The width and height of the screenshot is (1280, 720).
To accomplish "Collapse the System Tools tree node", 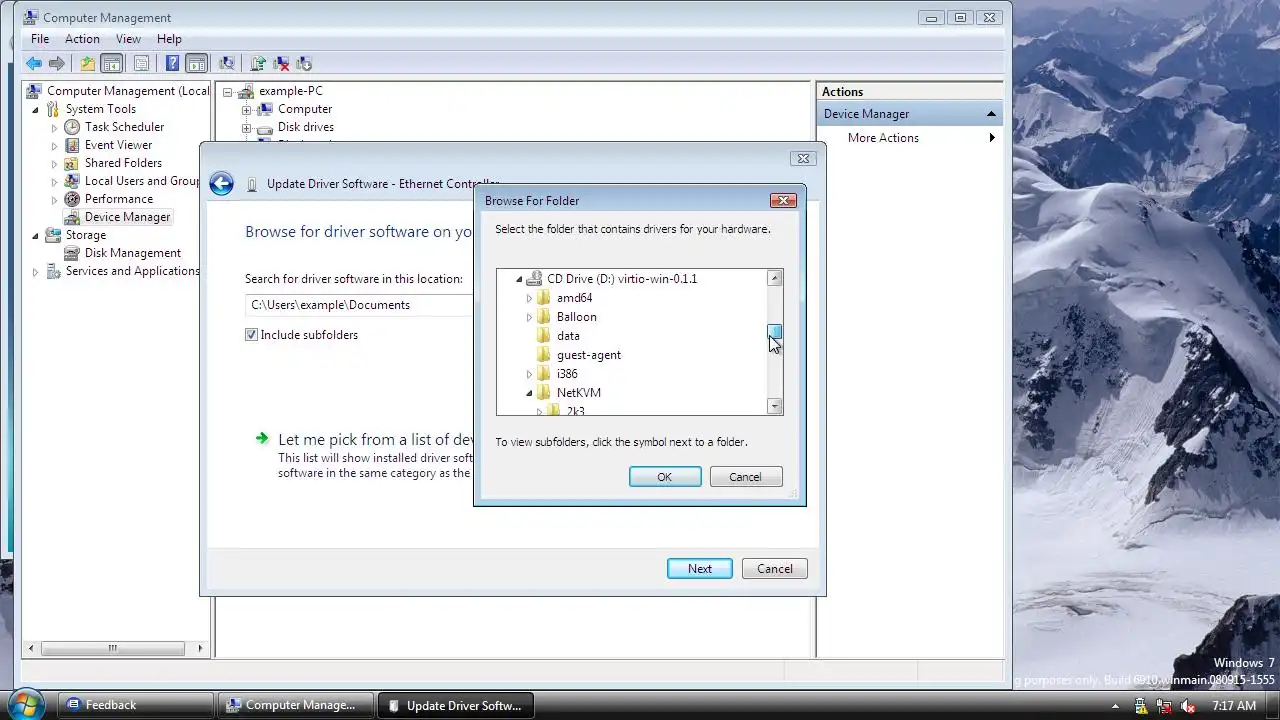I will click(36, 109).
